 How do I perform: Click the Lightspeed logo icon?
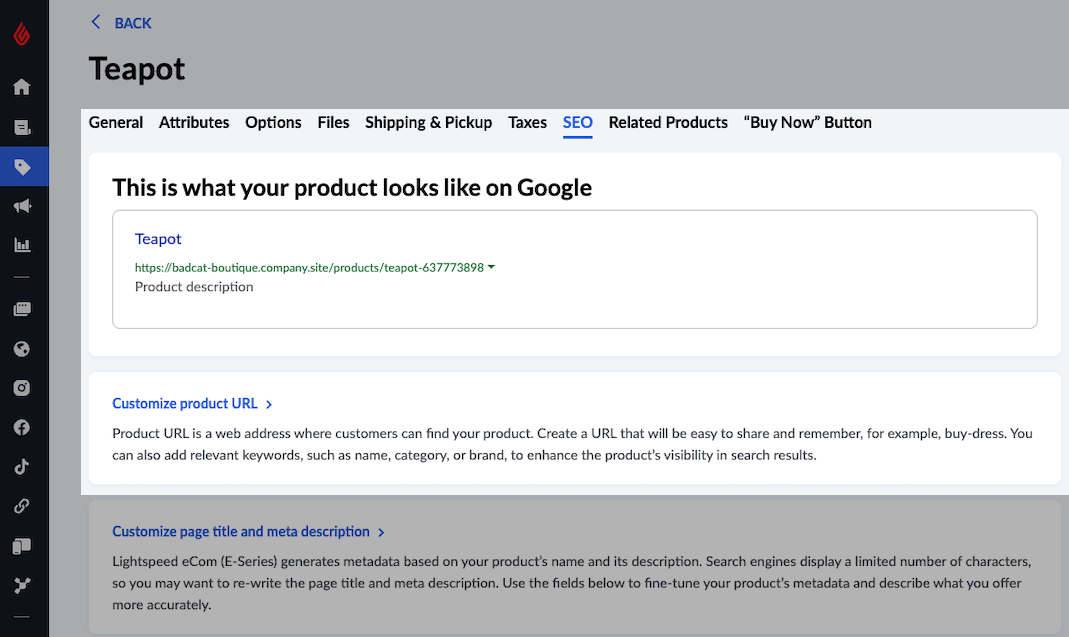click(x=22, y=32)
